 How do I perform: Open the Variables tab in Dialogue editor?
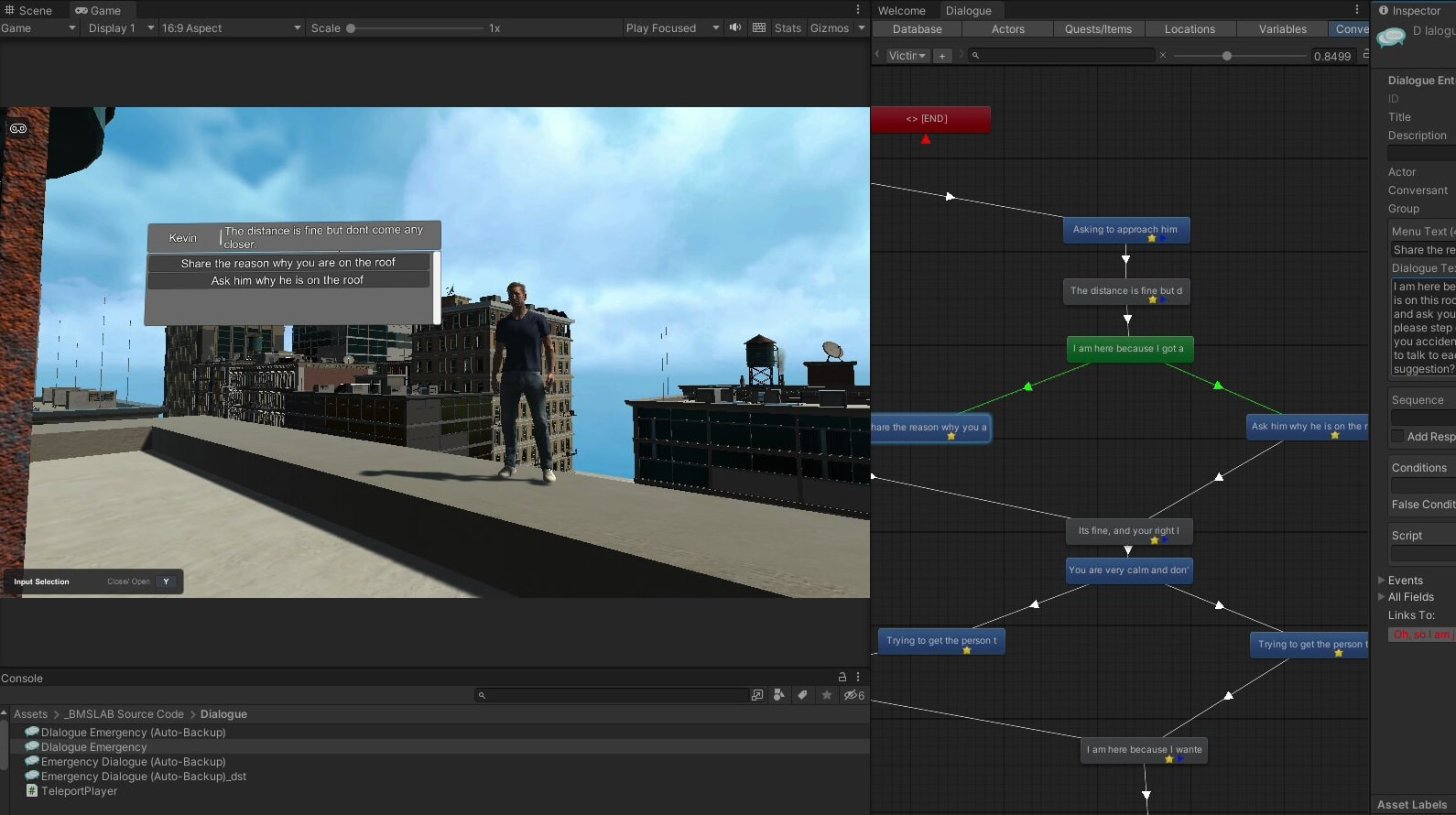click(x=1282, y=29)
